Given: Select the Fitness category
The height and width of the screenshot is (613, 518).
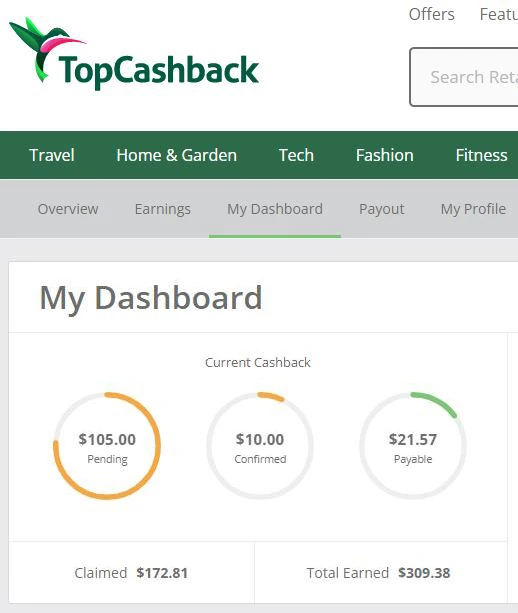Looking at the screenshot, I should coord(482,155).
